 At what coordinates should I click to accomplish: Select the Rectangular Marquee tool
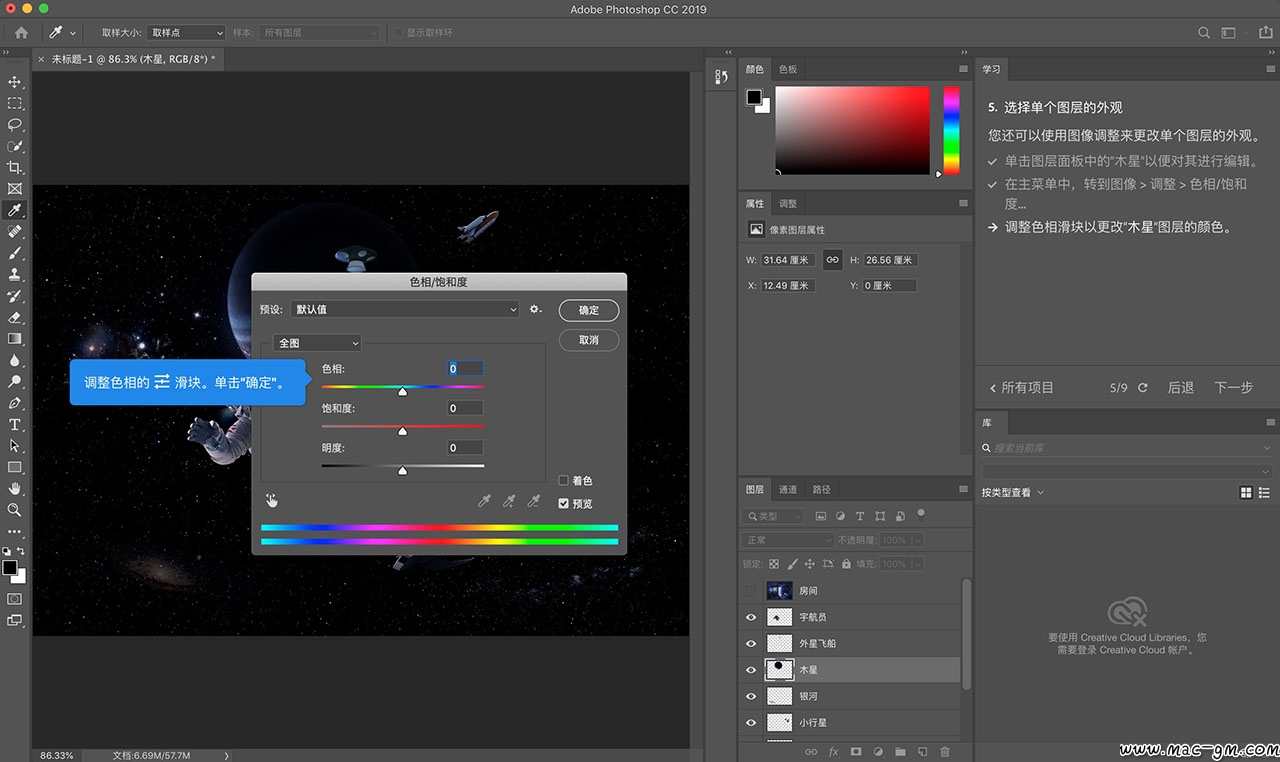click(x=15, y=103)
